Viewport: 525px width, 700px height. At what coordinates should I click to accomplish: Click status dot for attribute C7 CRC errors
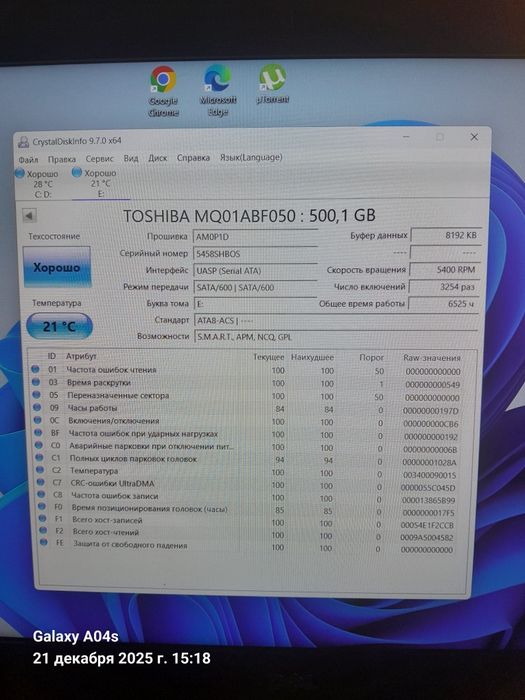point(41,483)
